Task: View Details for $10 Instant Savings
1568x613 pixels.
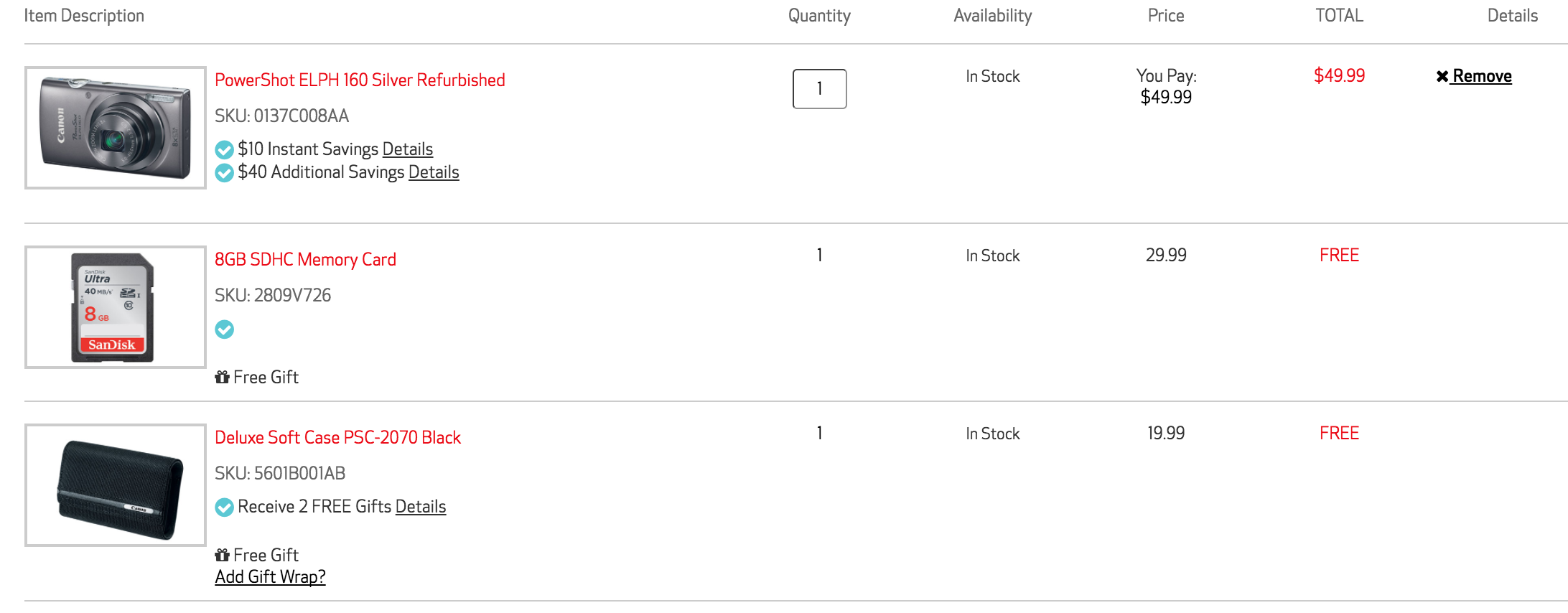Action: (x=407, y=149)
